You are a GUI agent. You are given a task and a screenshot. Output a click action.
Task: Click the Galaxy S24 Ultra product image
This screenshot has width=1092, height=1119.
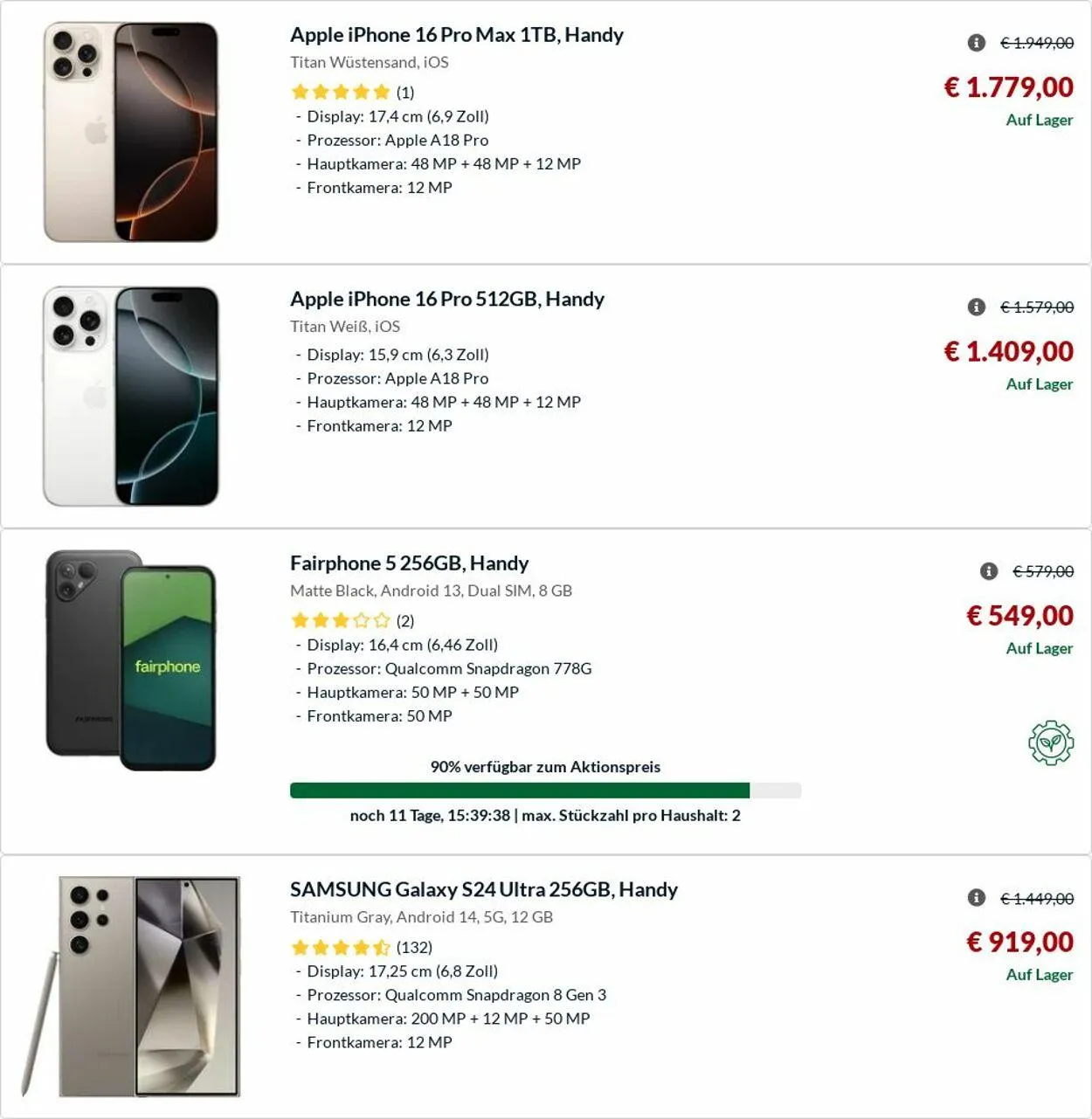[131, 986]
